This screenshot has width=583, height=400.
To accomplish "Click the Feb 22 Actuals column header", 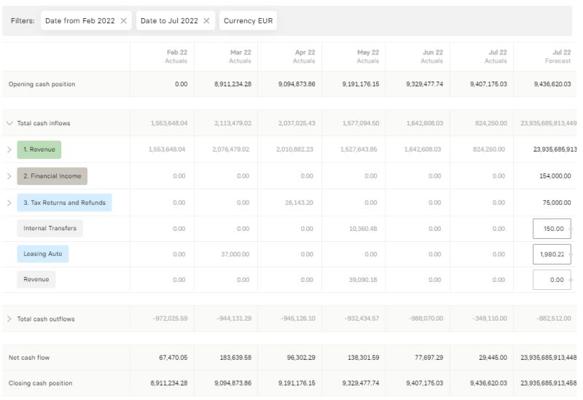I will pyautogui.click(x=176, y=57).
